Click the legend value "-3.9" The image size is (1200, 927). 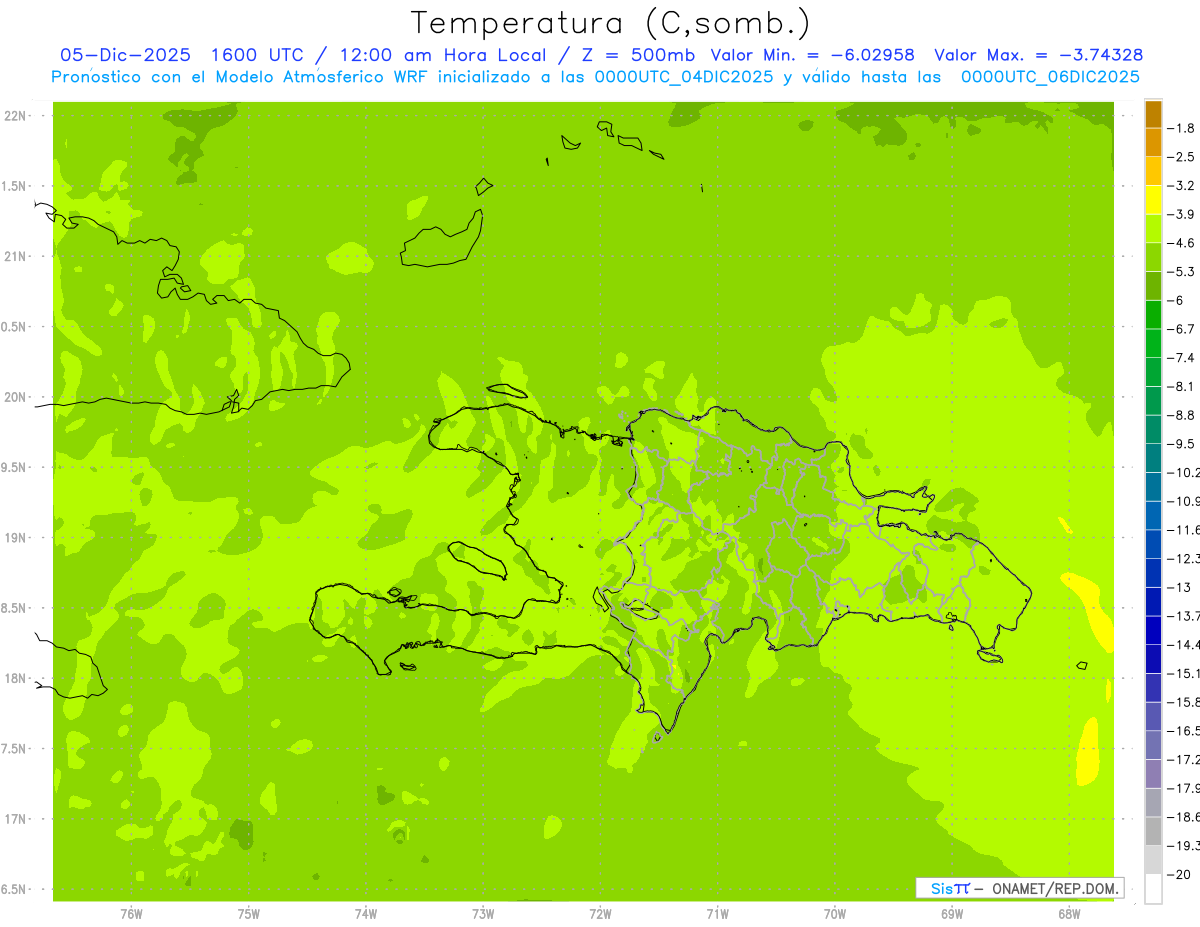pos(1183,214)
